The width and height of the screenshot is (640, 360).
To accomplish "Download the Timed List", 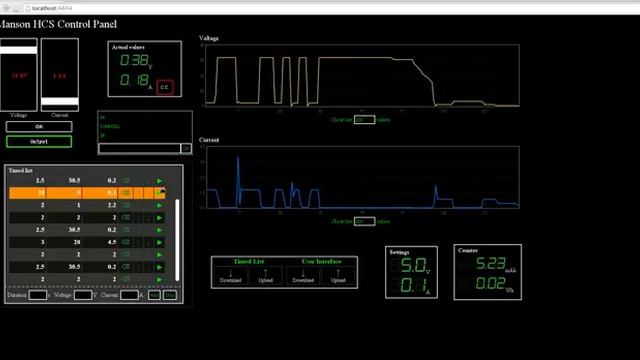I will (231, 276).
